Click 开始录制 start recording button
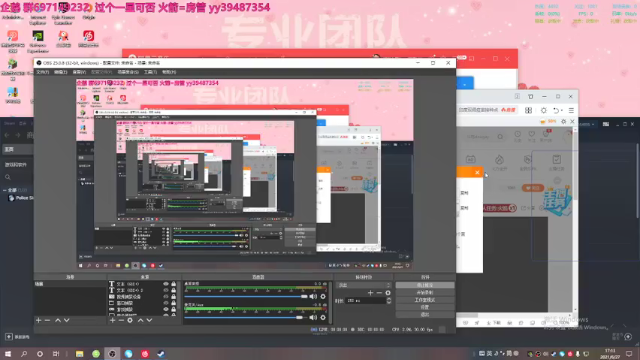Image resolution: width=640 pixels, height=360 pixels. 424,293
